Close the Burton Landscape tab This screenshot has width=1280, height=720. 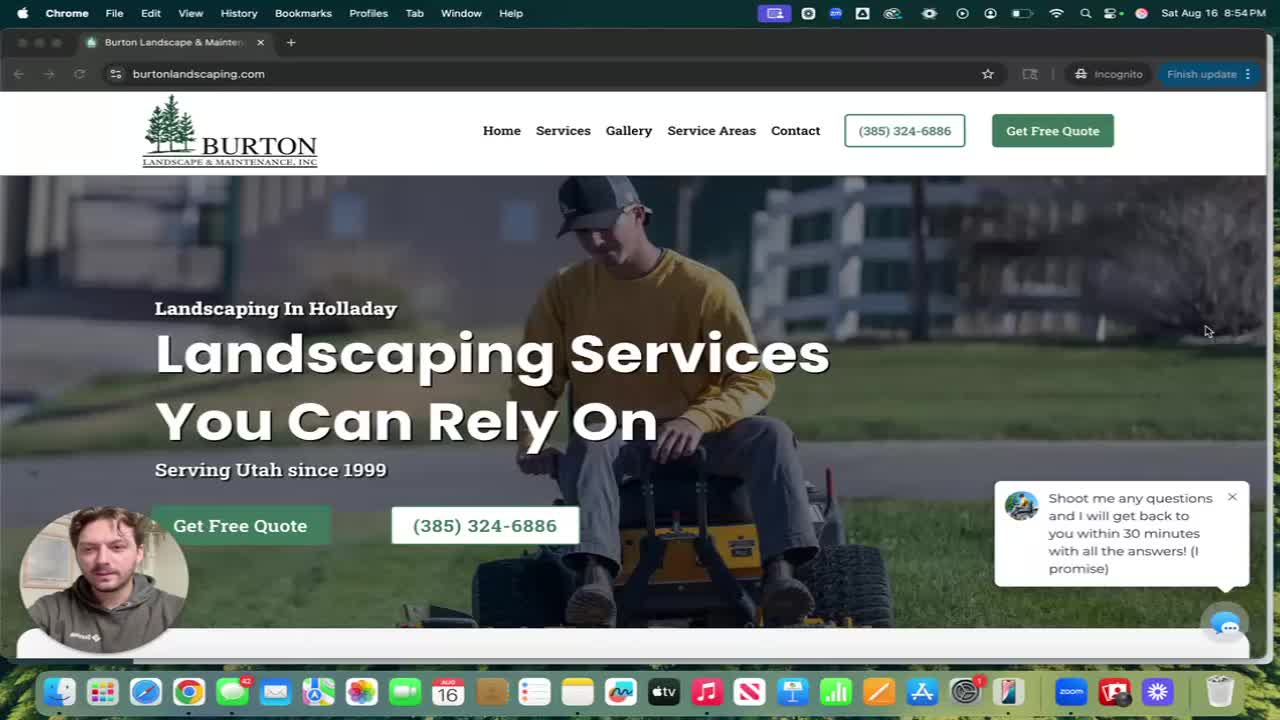[260, 42]
